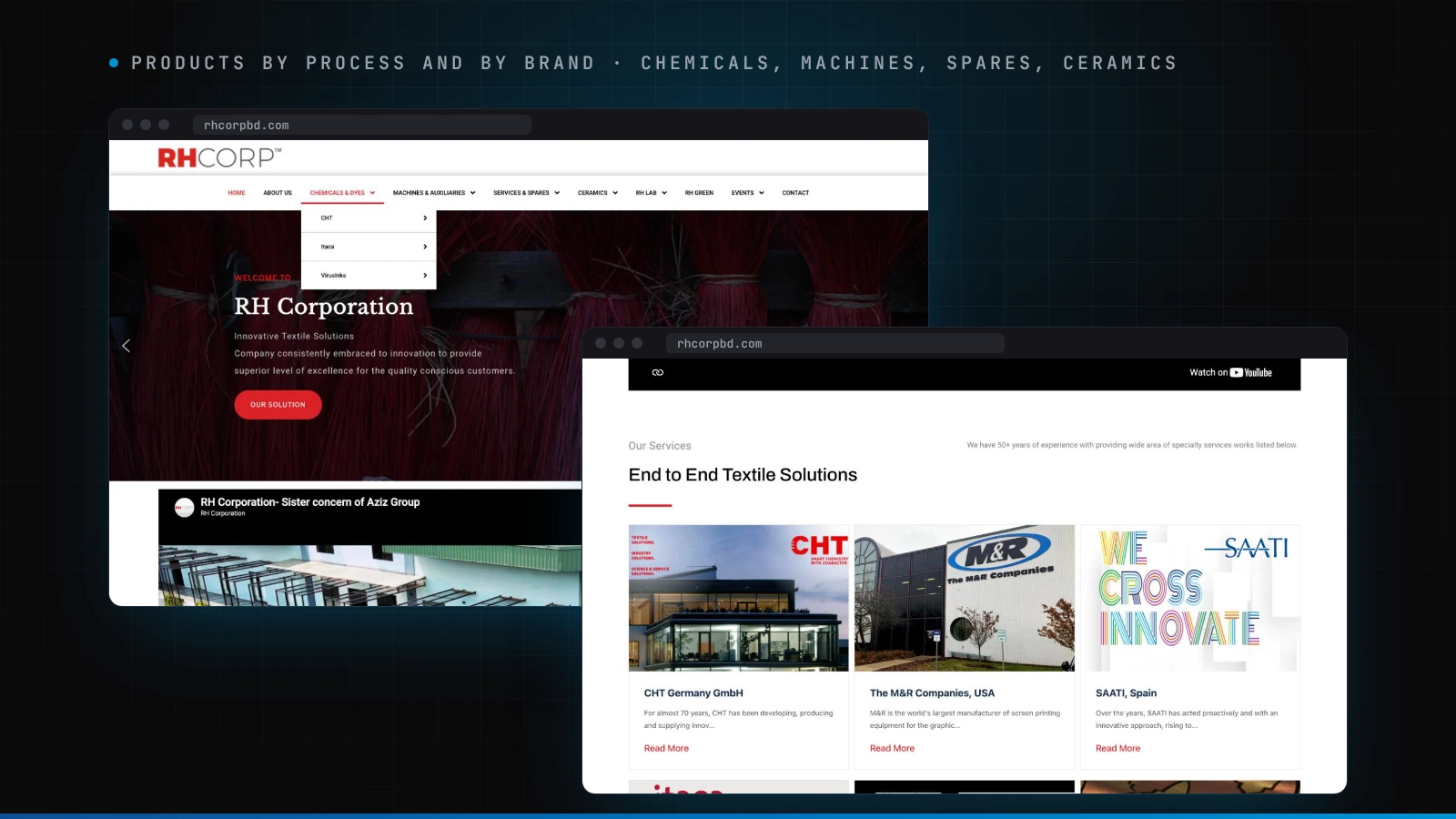Click Read More under The M&R Companies

click(892, 748)
